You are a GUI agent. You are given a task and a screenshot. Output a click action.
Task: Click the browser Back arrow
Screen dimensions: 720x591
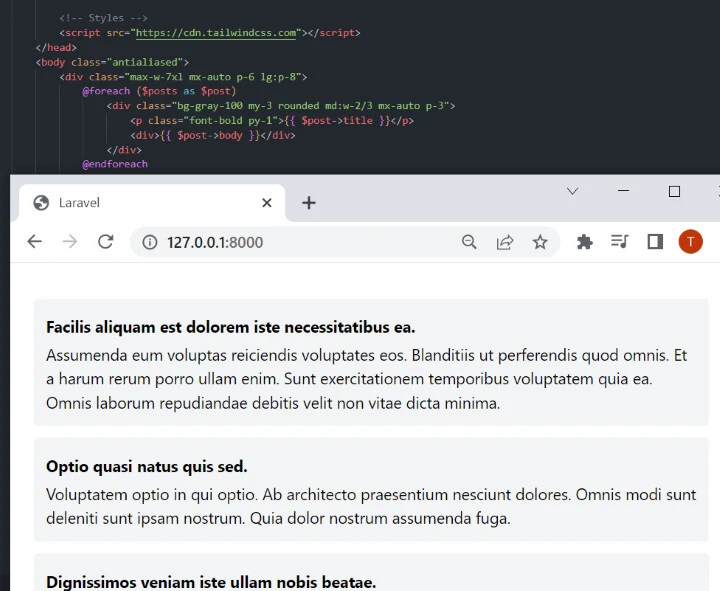pos(34,242)
